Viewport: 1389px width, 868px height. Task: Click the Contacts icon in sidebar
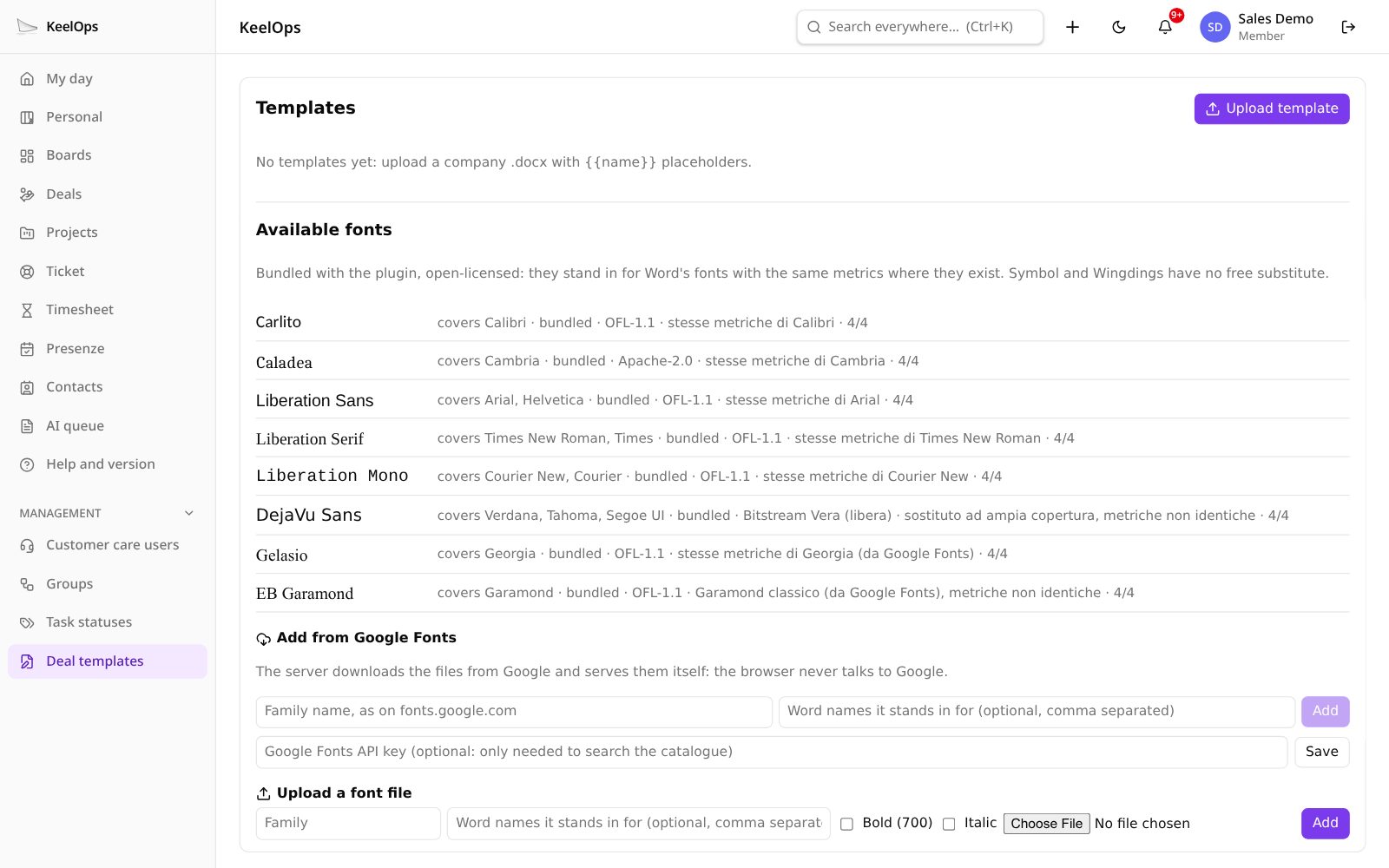(27, 387)
